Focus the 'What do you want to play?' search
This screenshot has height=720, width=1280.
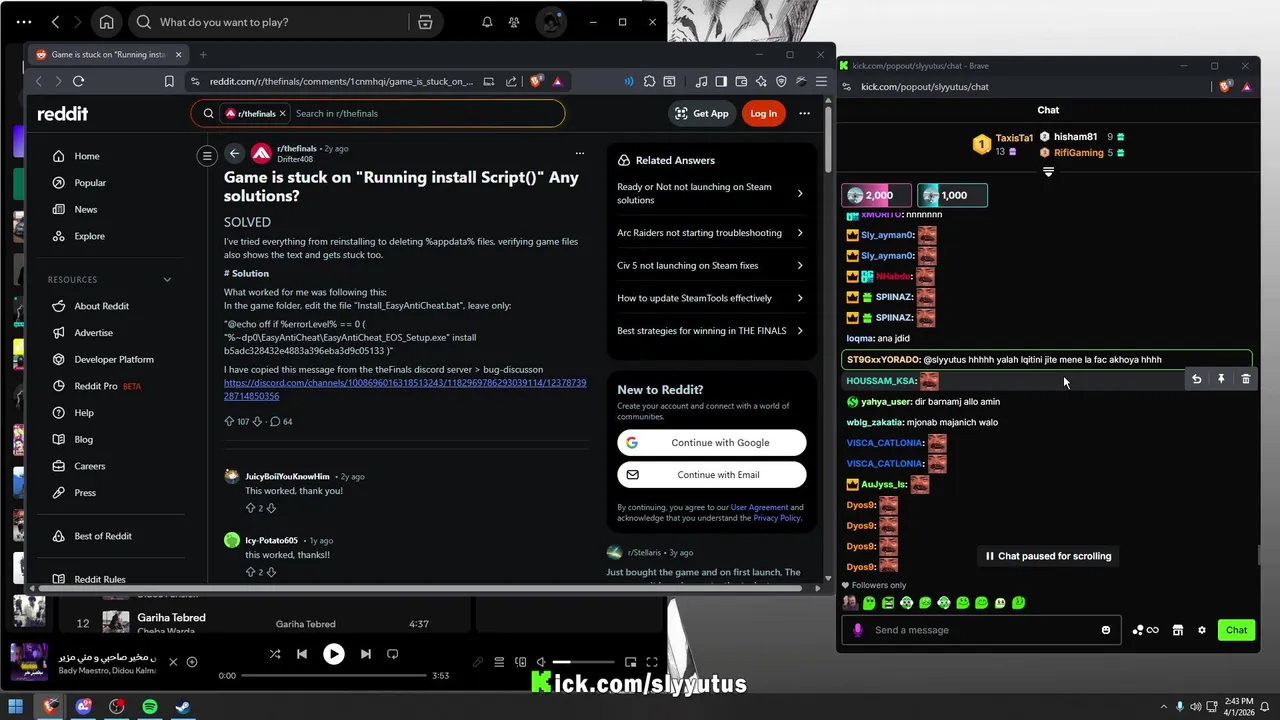(x=270, y=22)
